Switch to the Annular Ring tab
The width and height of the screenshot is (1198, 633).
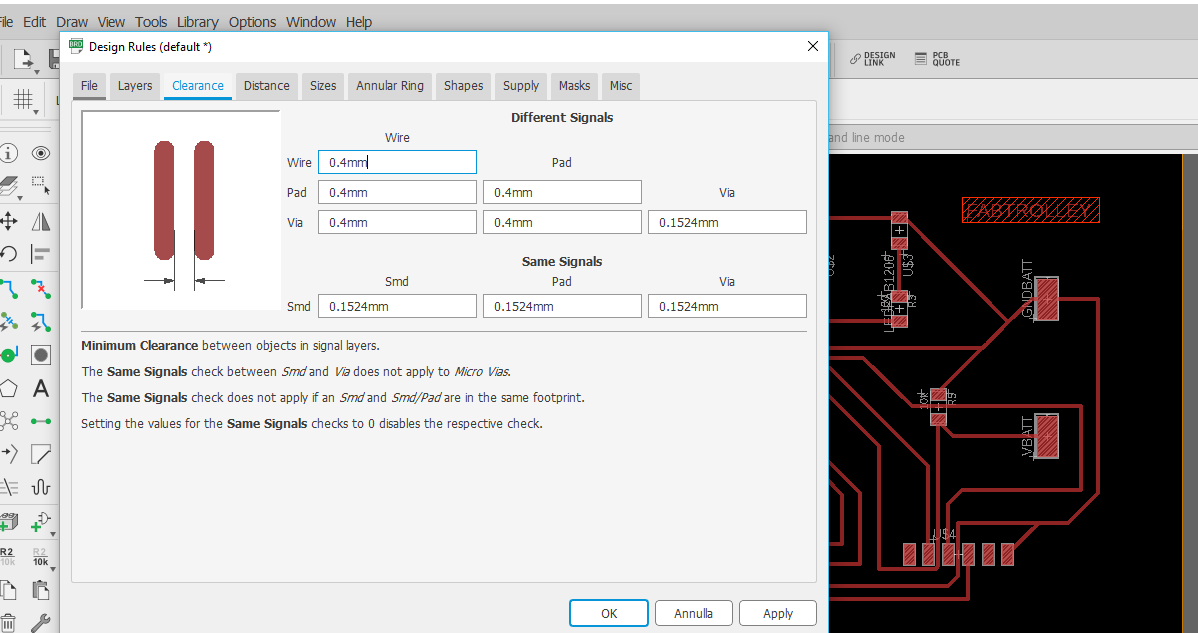tap(390, 86)
